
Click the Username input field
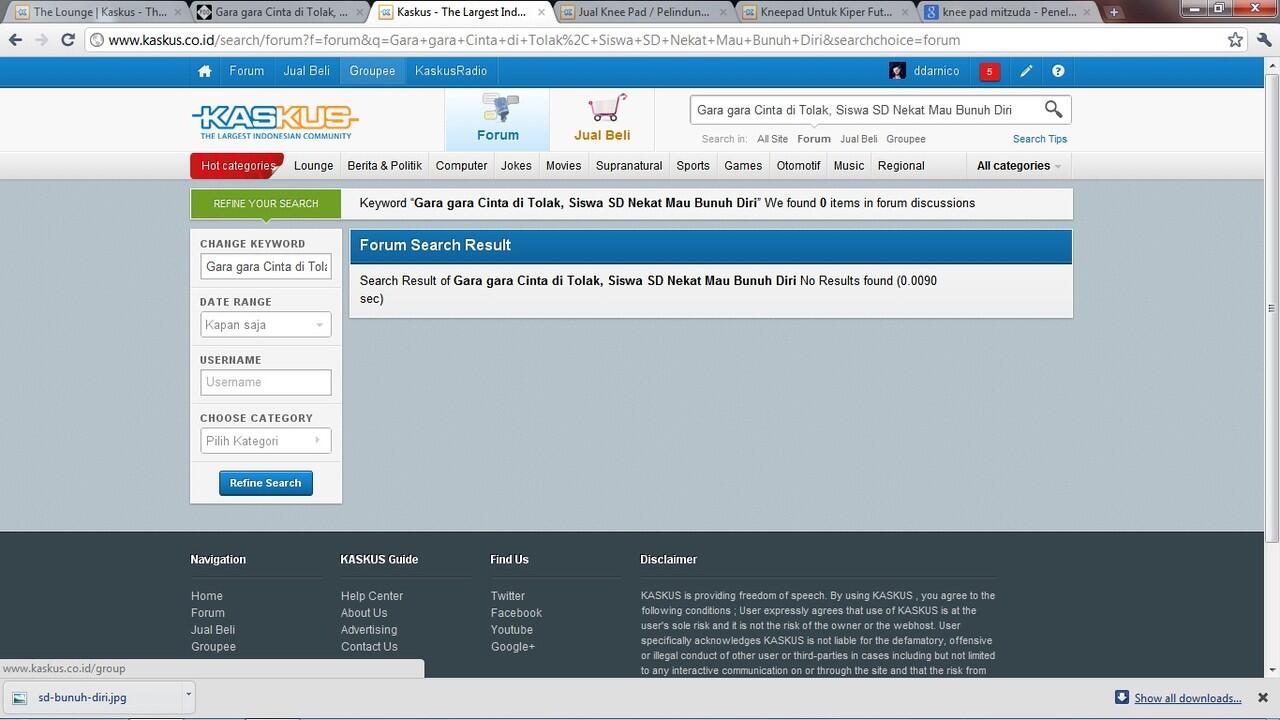(265, 382)
